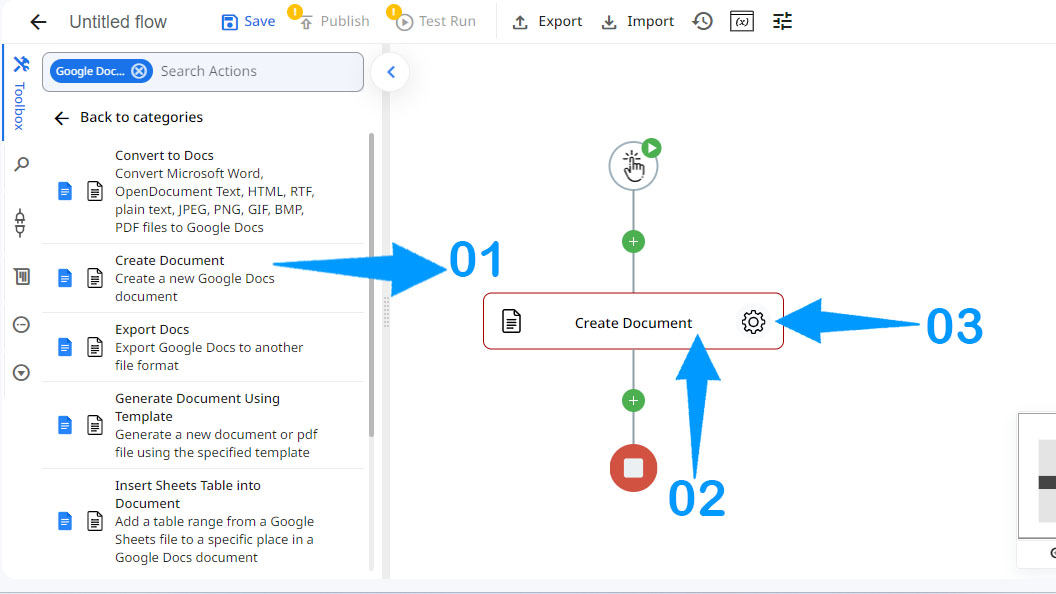
Task: Open version history clock icon
Action: 702,22
